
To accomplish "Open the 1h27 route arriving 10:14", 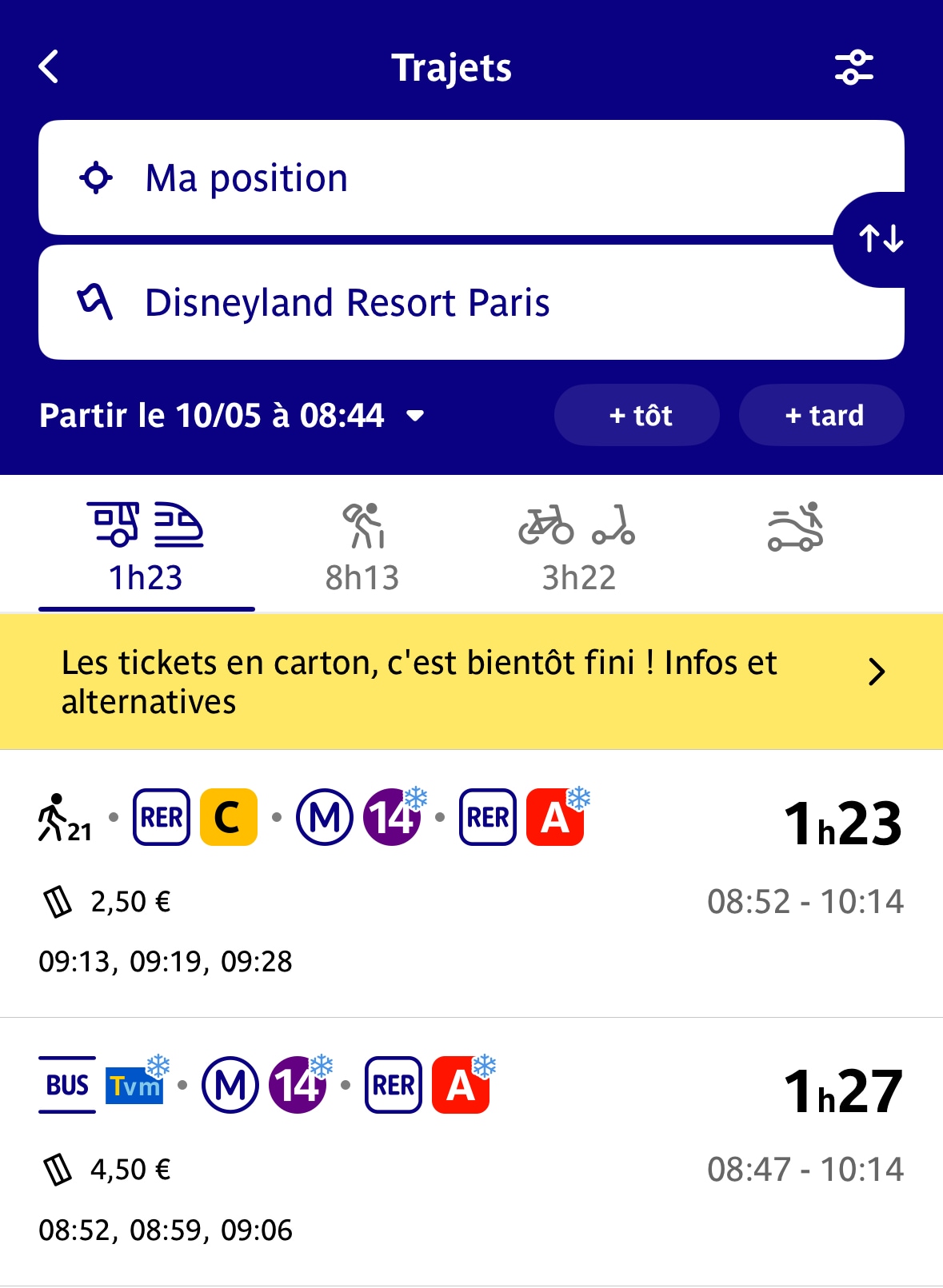I will (x=471, y=1151).
